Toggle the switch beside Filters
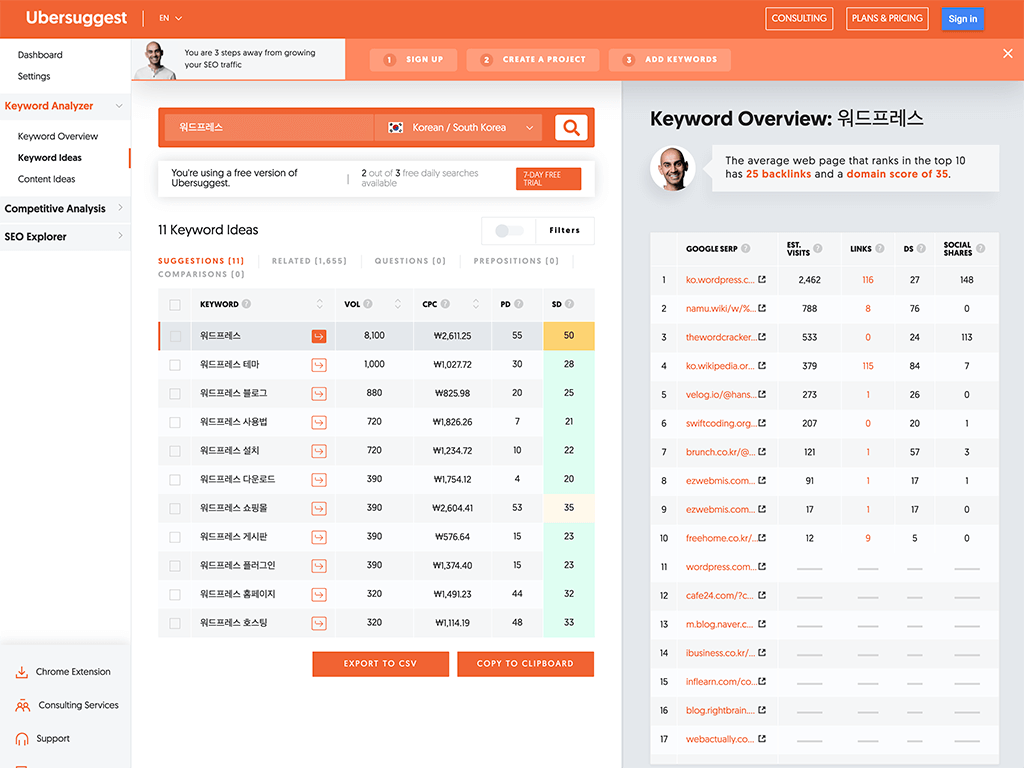 pyautogui.click(x=509, y=231)
